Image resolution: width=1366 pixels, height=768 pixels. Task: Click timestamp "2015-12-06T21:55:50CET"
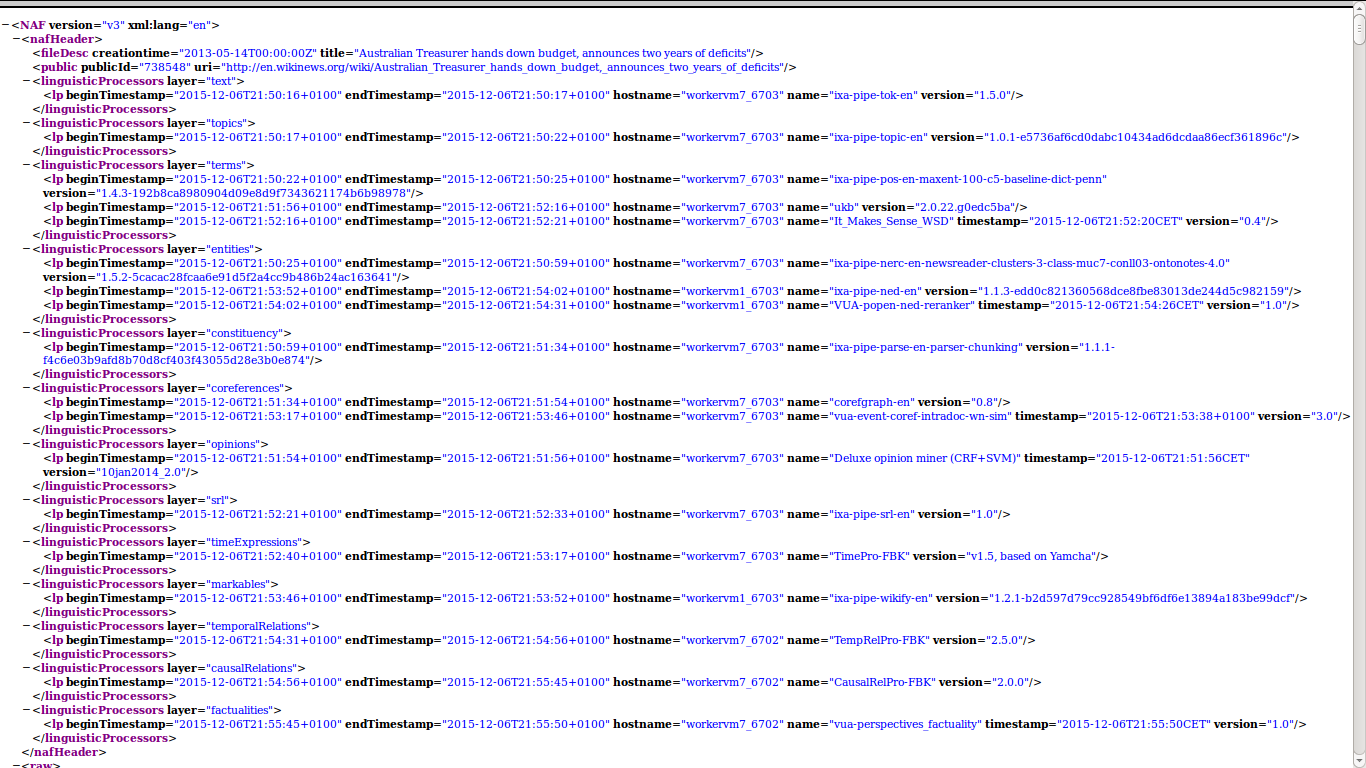pos(1132,724)
